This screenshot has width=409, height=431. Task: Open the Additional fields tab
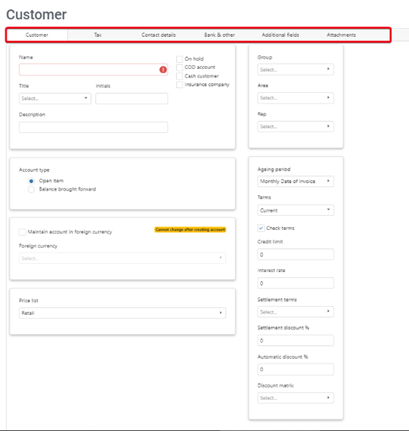pos(280,35)
